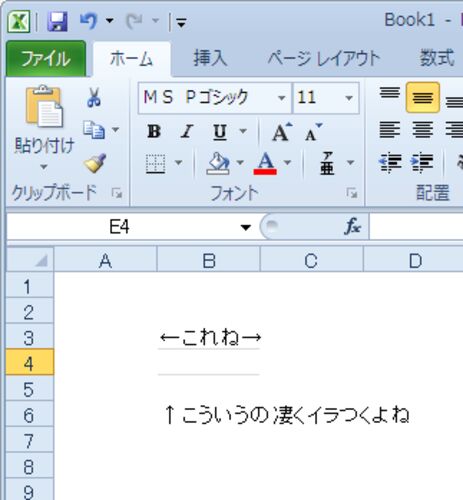Open the undo history dropdown arrow
The width and height of the screenshot is (463, 500).
(109, 21)
